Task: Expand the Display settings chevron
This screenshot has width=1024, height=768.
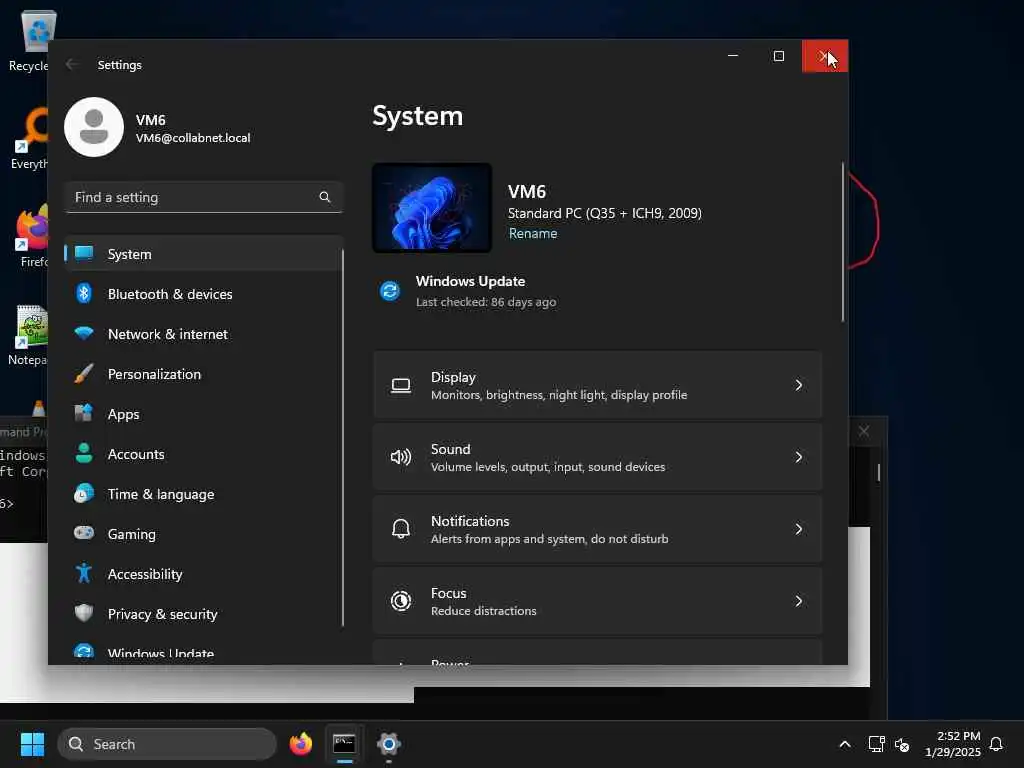Action: [x=798, y=385]
